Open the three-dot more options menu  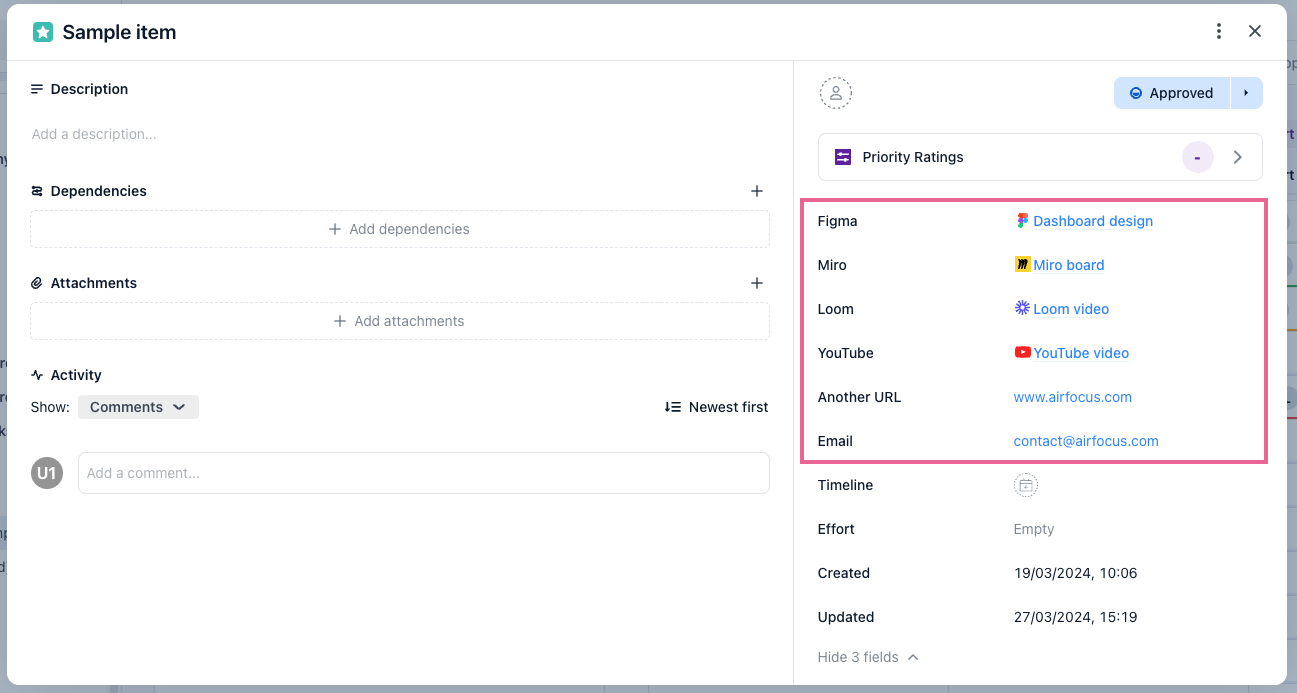pyautogui.click(x=1218, y=32)
